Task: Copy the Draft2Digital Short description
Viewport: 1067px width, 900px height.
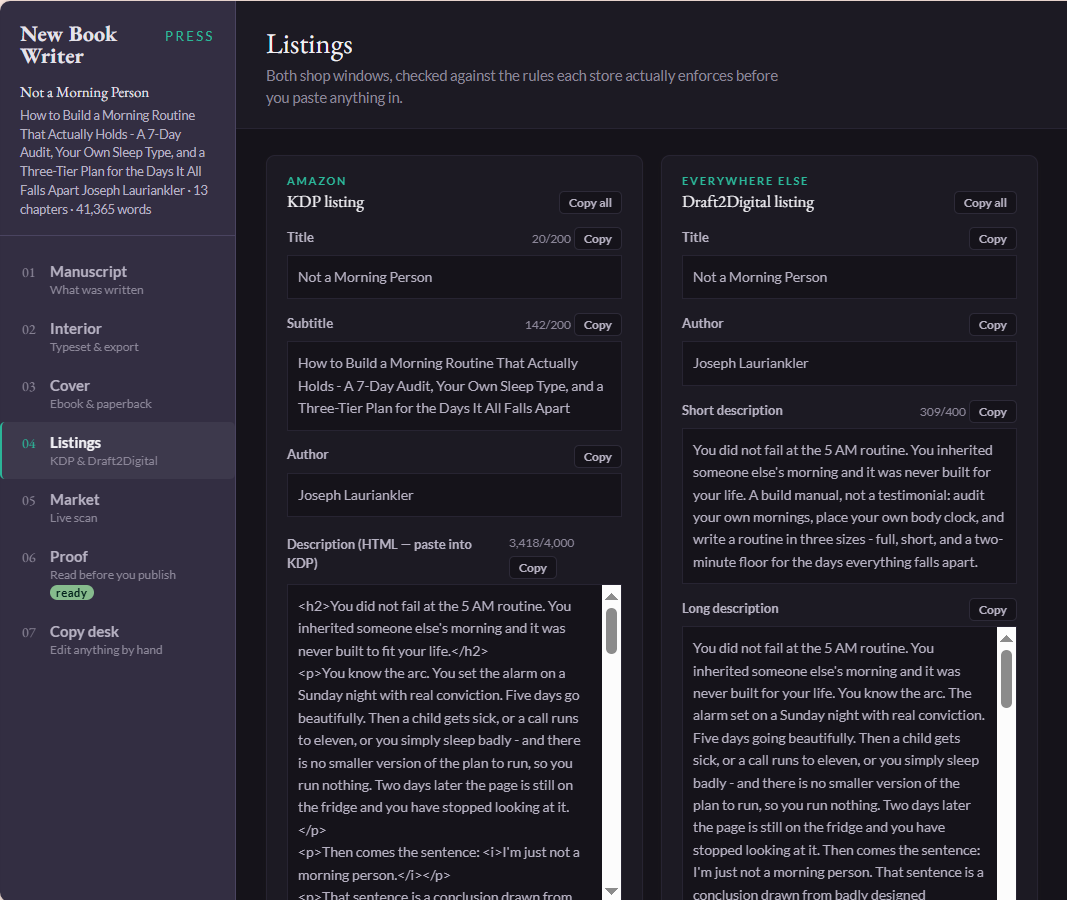Action: click(992, 412)
